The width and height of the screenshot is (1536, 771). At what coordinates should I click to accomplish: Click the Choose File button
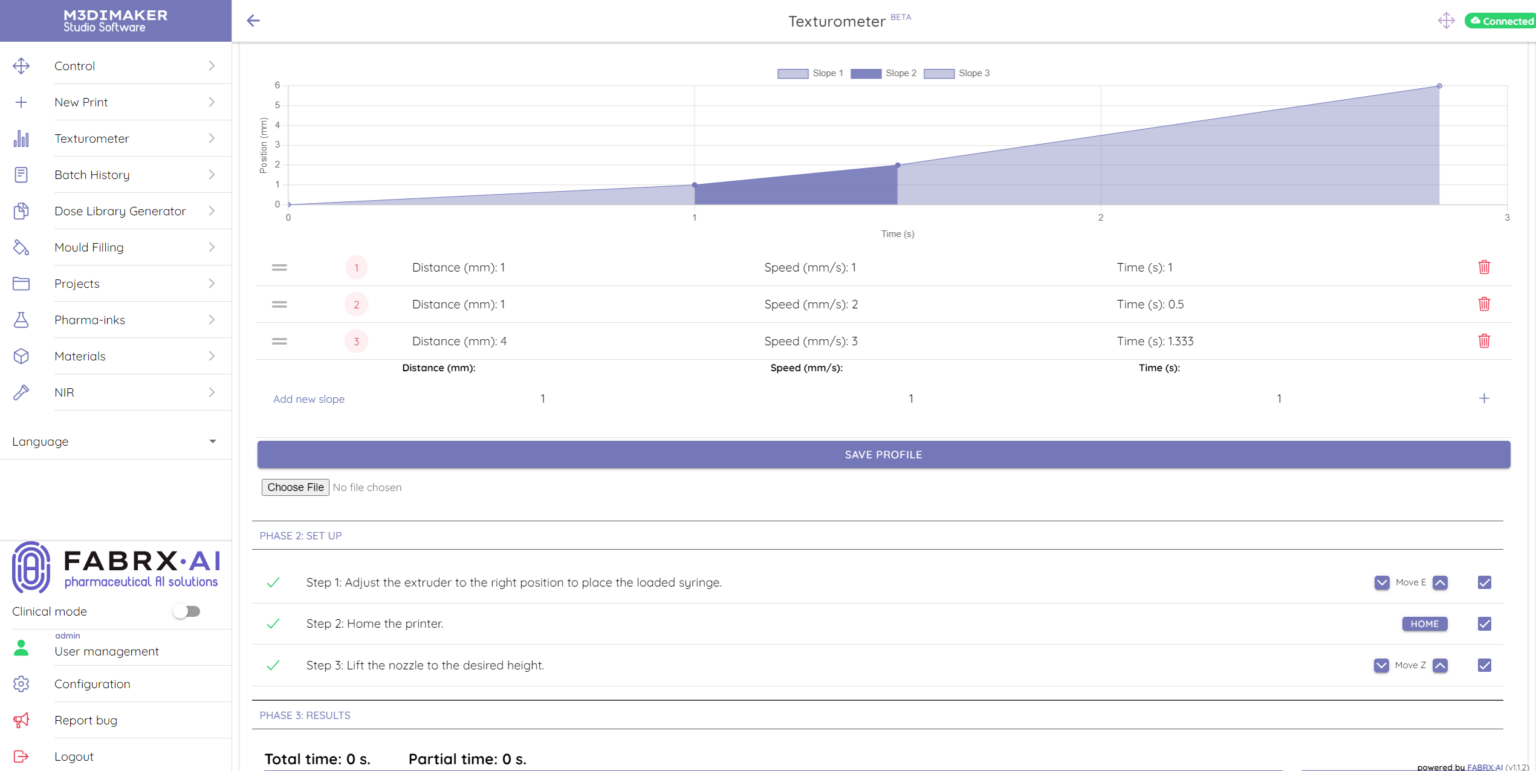[x=295, y=487]
